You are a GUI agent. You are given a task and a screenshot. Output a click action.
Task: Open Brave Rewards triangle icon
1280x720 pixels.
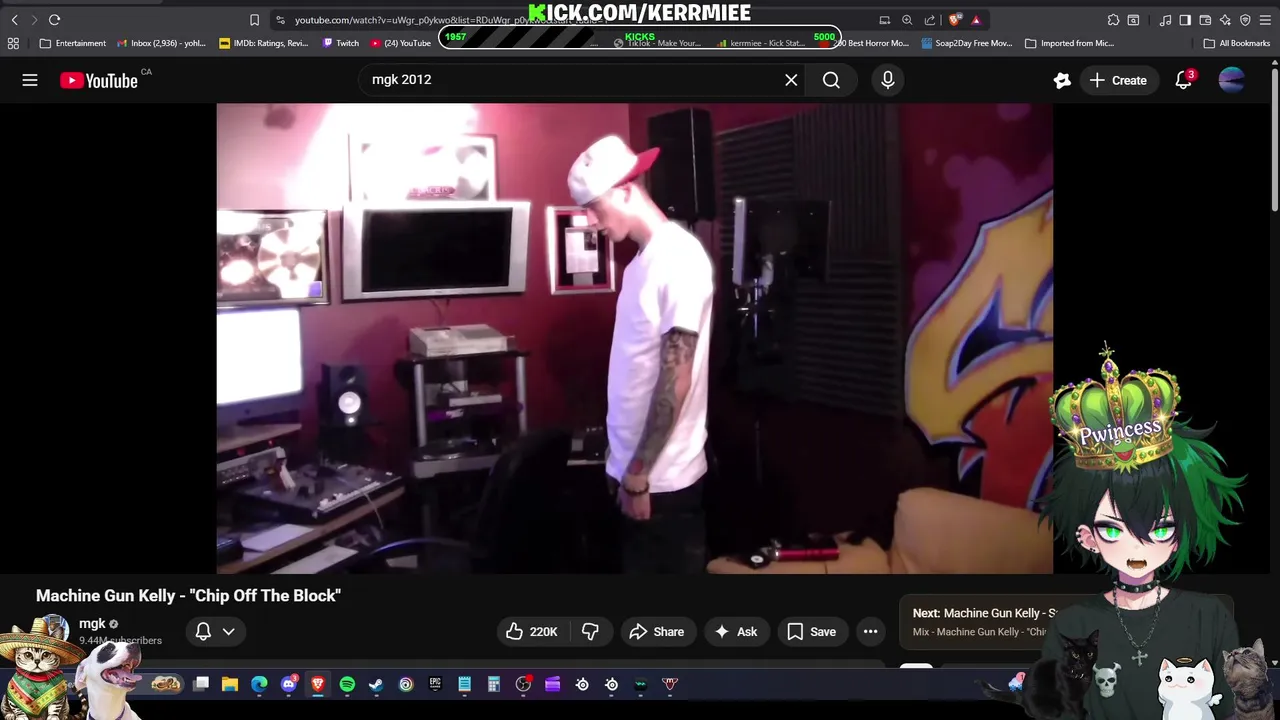pos(976,20)
